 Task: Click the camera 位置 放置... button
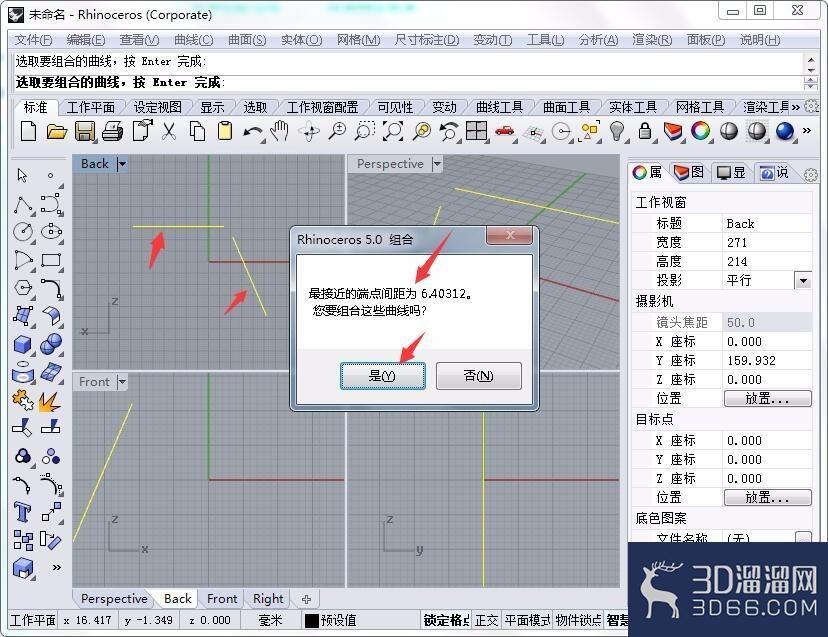click(767, 398)
